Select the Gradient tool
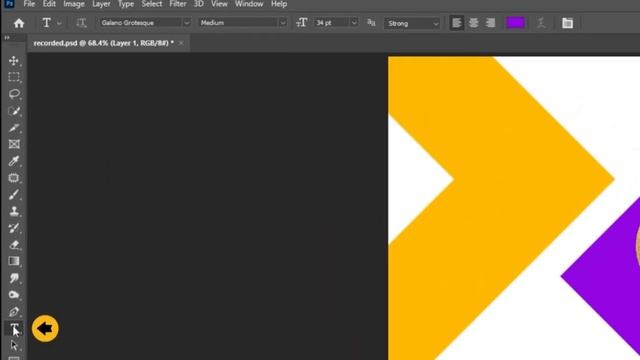This screenshot has width=640, height=360. (14, 261)
